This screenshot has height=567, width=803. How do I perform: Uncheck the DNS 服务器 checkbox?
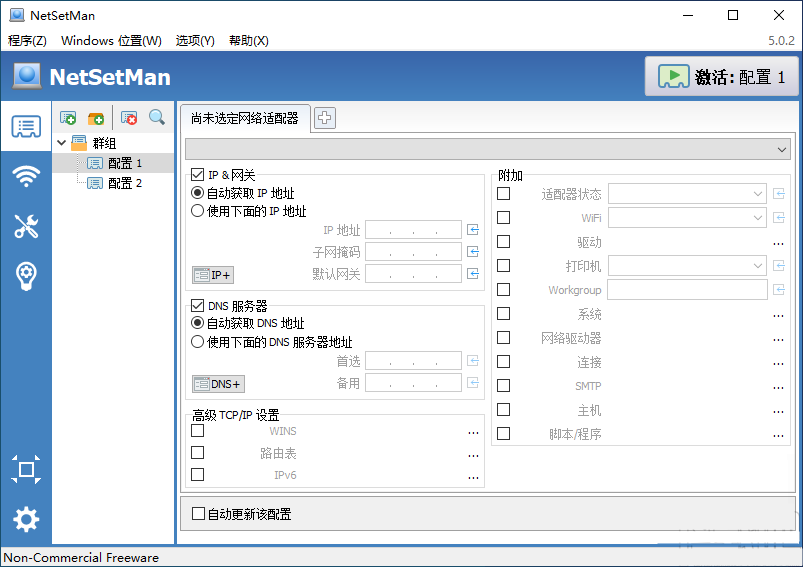197,306
